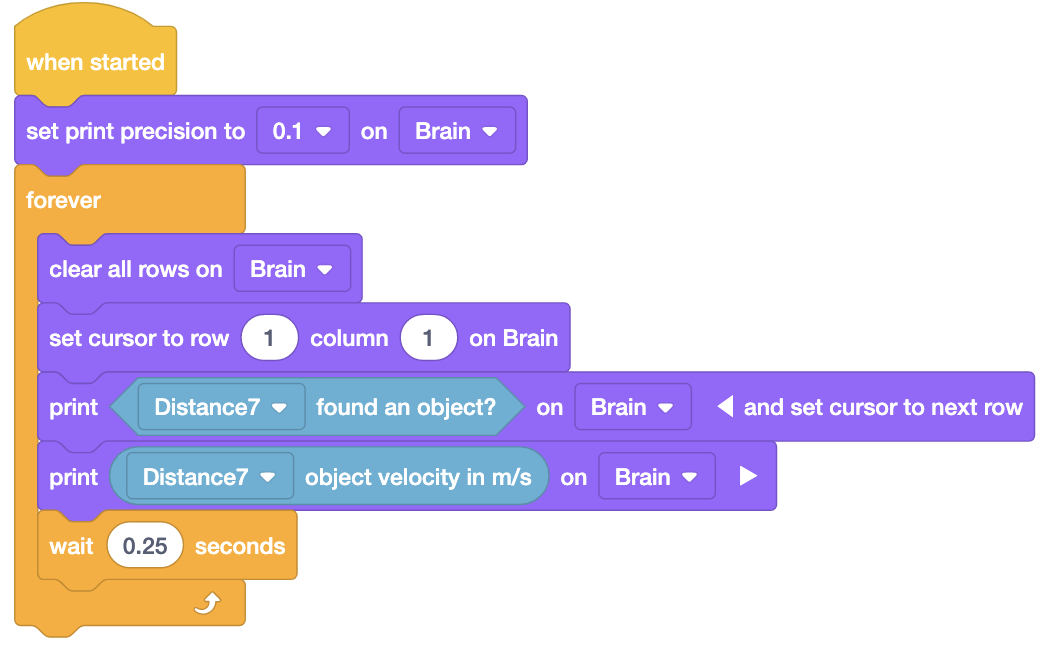This screenshot has height=654, width=1040.
Task: Select the 'when started' hat block
Action: tap(95, 62)
